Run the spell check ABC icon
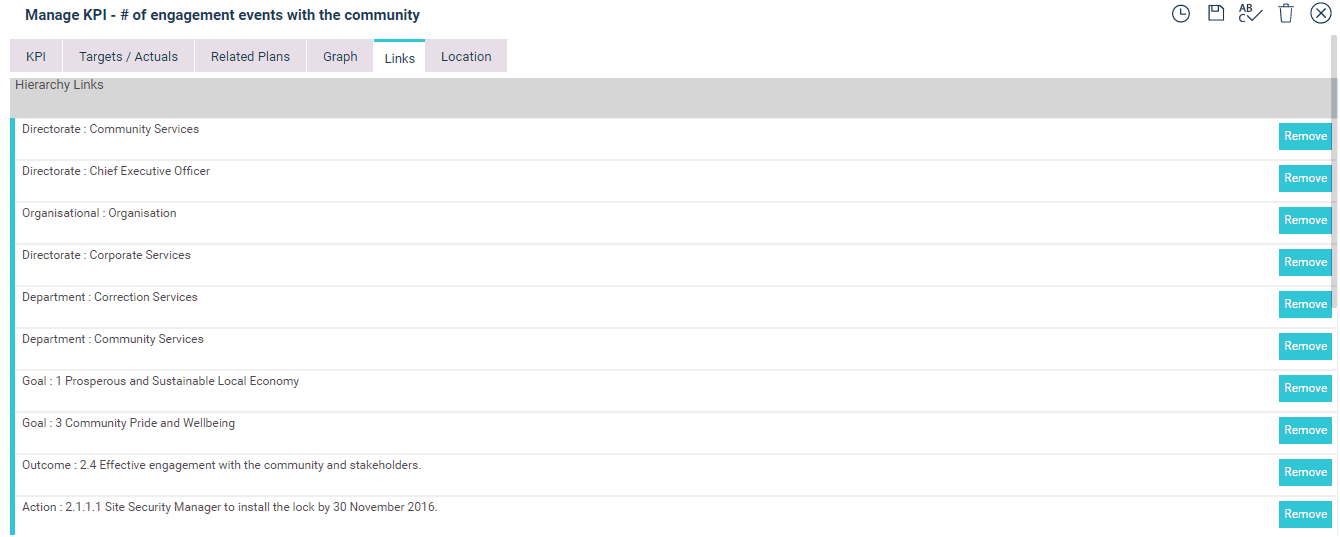The height and width of the screenshot is (537, 1340). 1250,14
